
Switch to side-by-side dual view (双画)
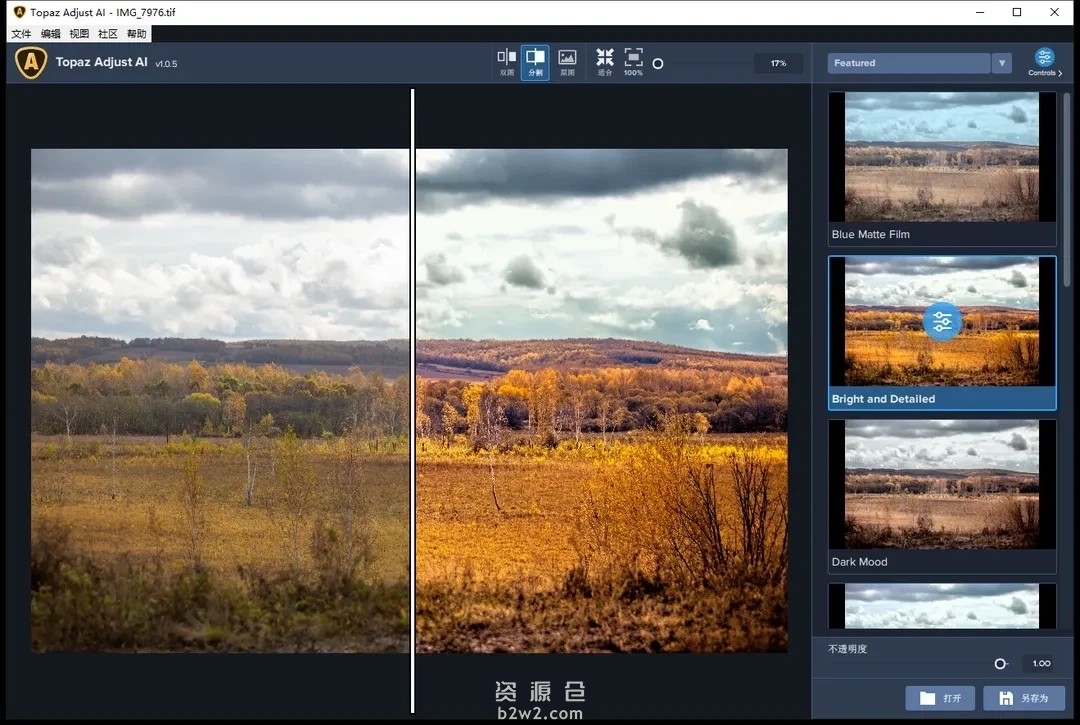pos(507,62)
